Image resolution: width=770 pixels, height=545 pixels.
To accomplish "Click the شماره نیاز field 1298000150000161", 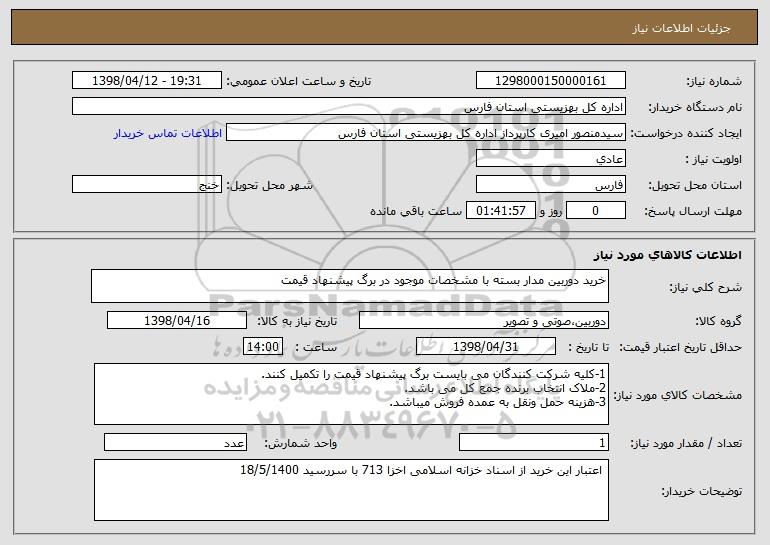I will (550, 81).
